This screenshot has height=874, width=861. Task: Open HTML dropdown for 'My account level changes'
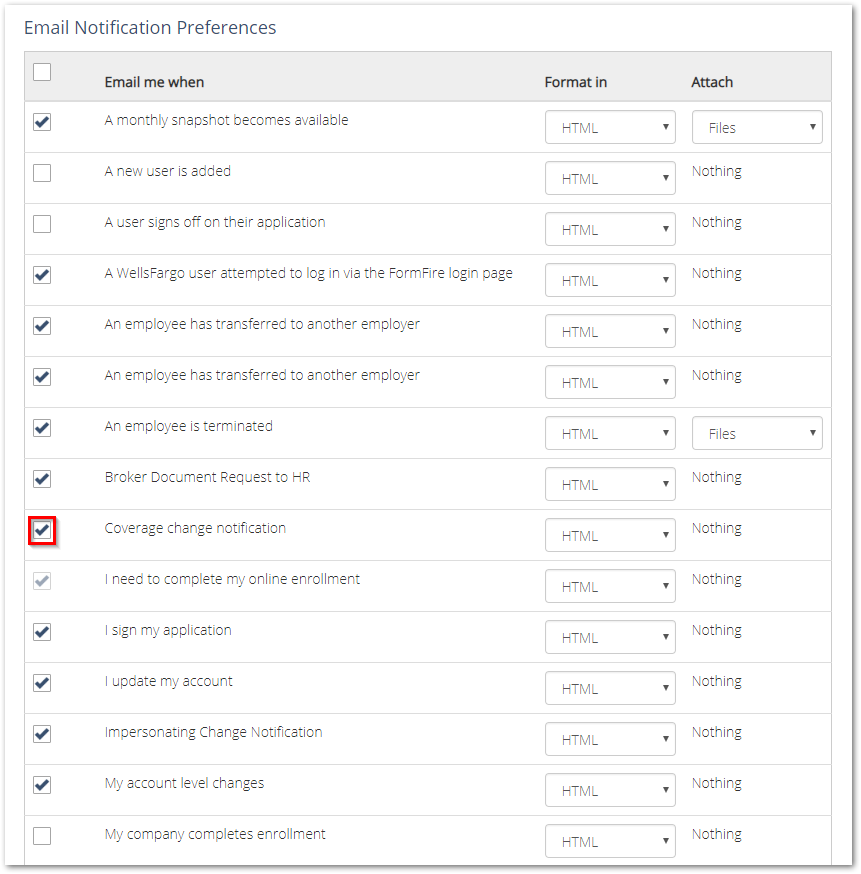click(610, 790)
